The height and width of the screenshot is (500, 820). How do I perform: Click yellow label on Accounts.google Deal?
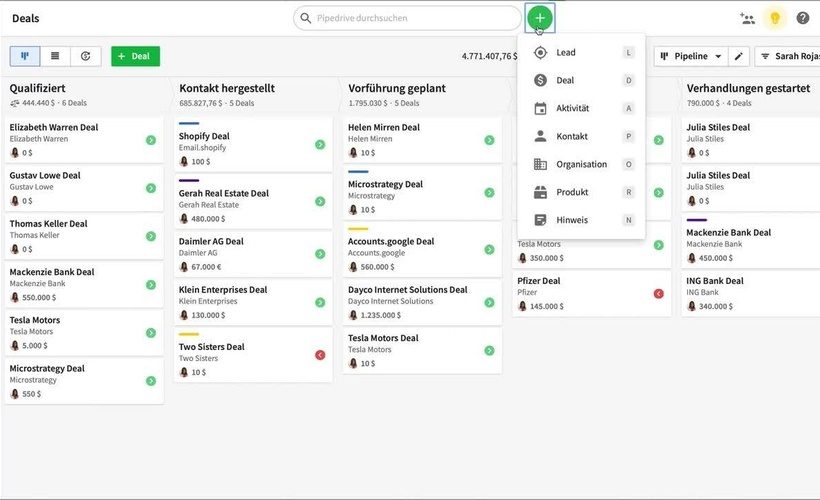coord(357,229)
